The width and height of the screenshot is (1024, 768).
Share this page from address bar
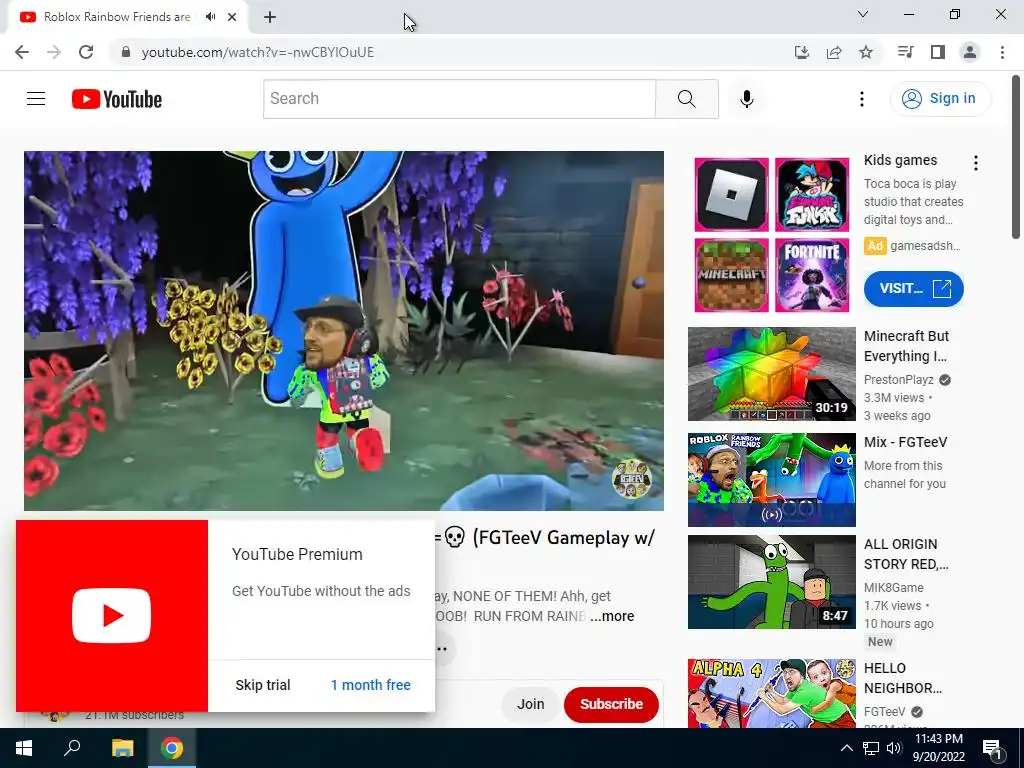coord(833,52)
